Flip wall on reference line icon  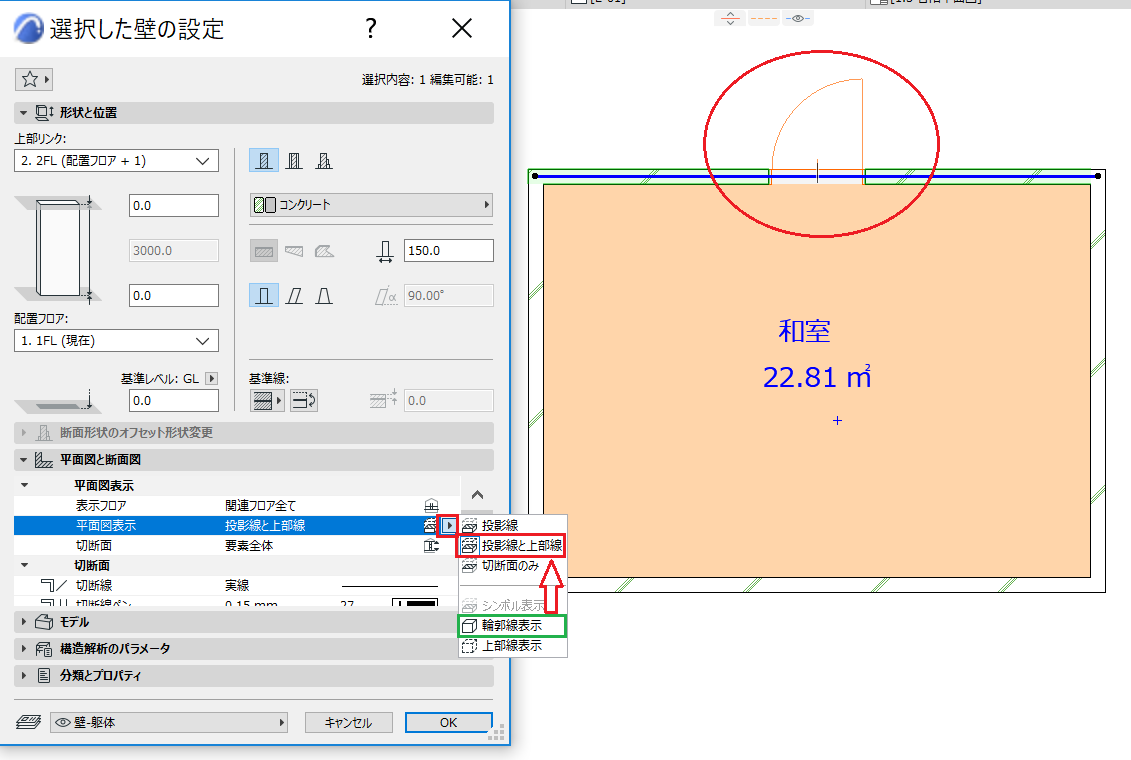click(304, 400)
